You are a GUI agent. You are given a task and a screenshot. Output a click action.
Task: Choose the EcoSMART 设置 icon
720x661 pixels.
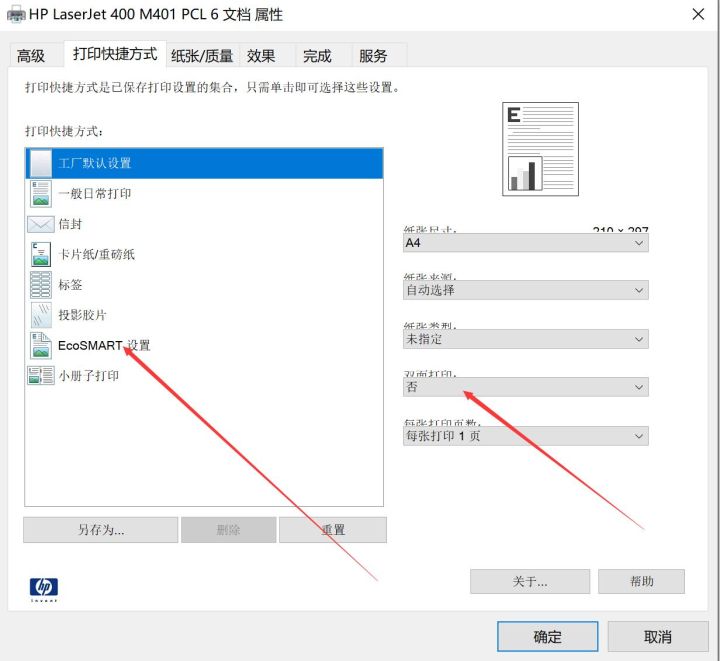click(41, 346)
